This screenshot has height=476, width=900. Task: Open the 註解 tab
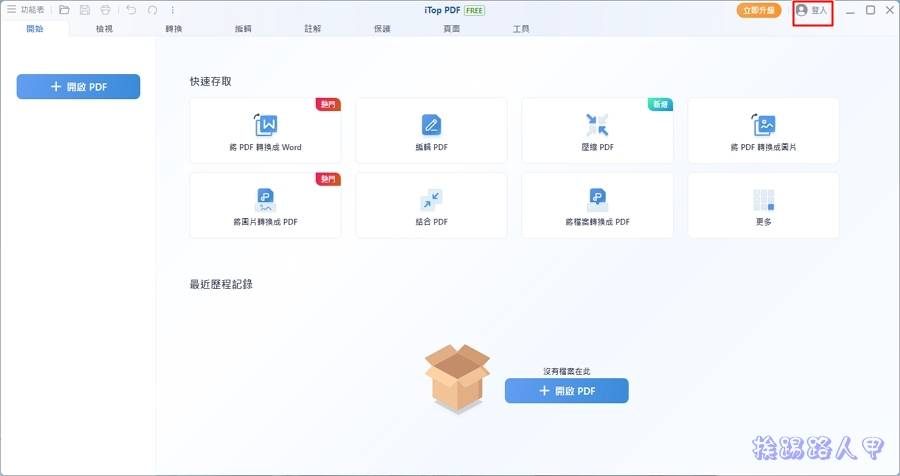[313, 29]
